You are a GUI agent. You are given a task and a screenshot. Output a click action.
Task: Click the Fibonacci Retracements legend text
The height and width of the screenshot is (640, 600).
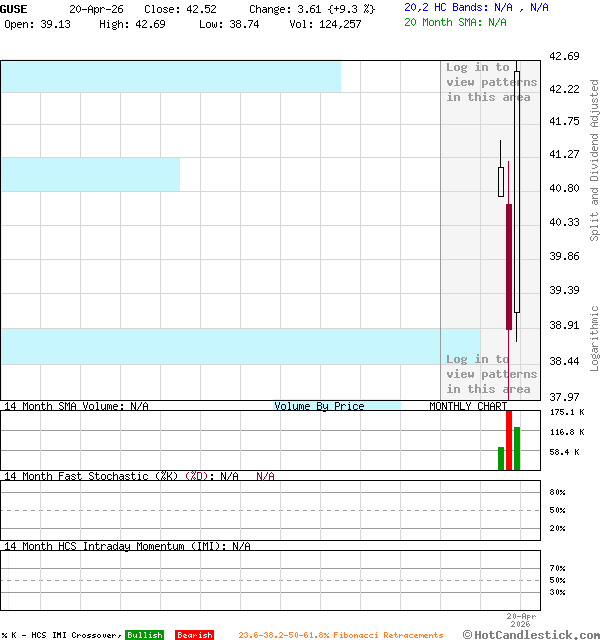[340, 635]
